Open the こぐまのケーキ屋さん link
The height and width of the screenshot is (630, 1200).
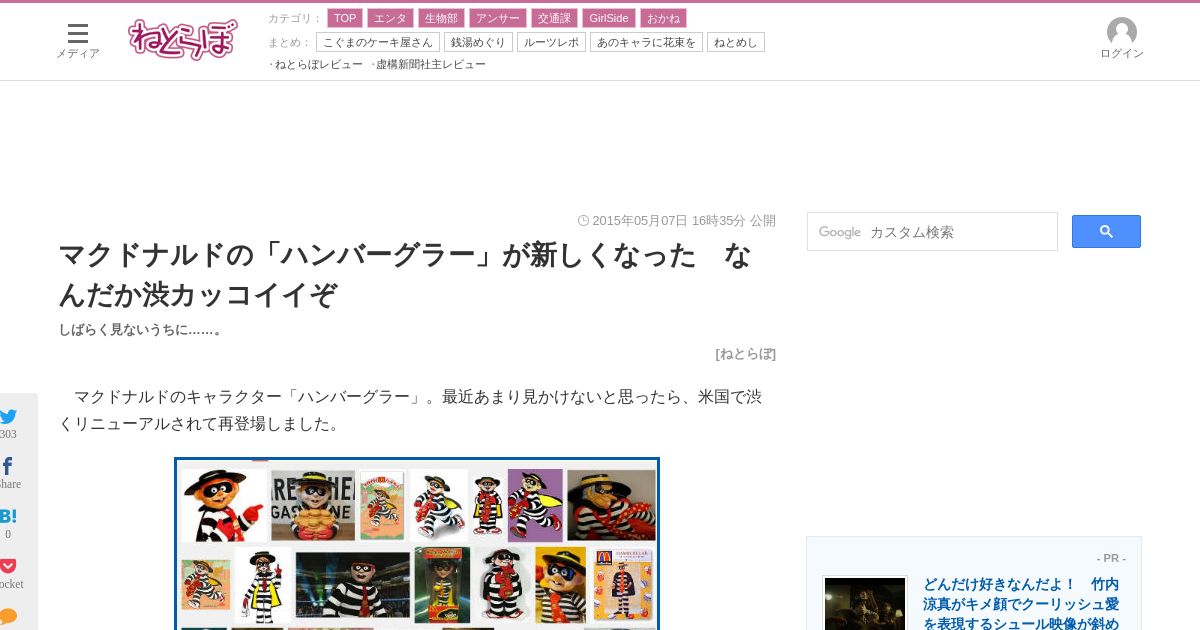coord(378,42)
